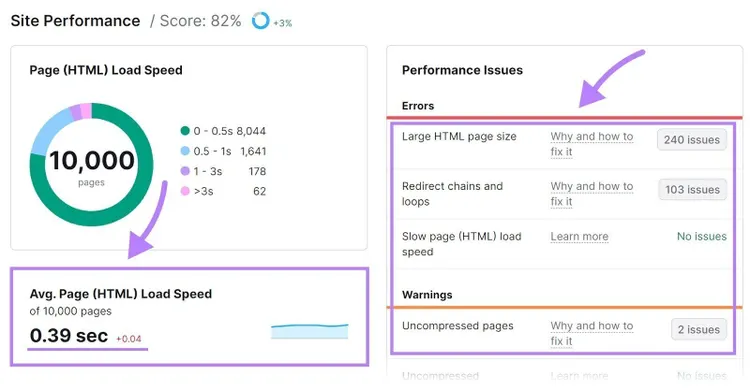The image size is (750, 390).
Task: Select the blue 0.5 - 1s legend dot
Action: [185, 151]
